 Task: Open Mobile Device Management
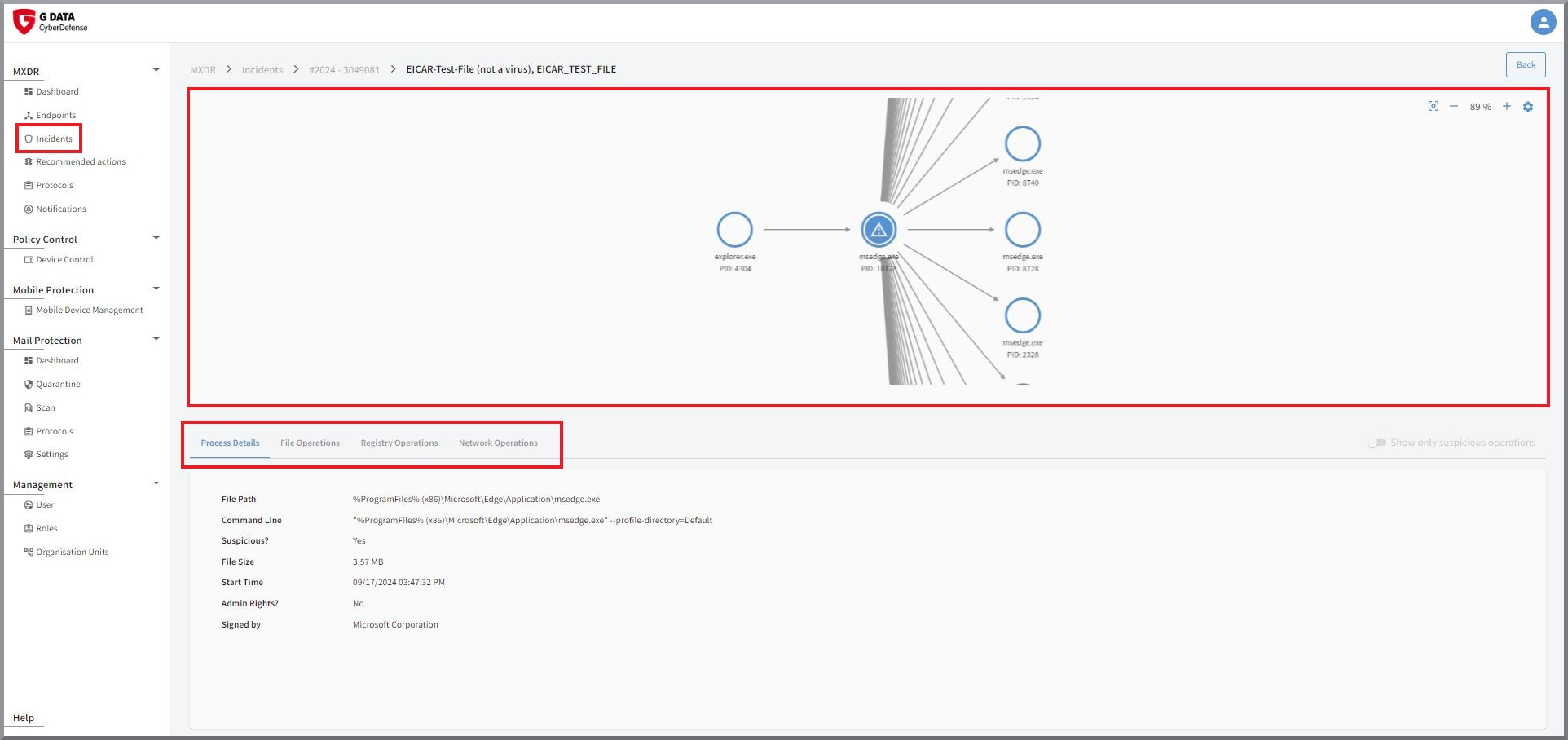[x=83, y=311]
